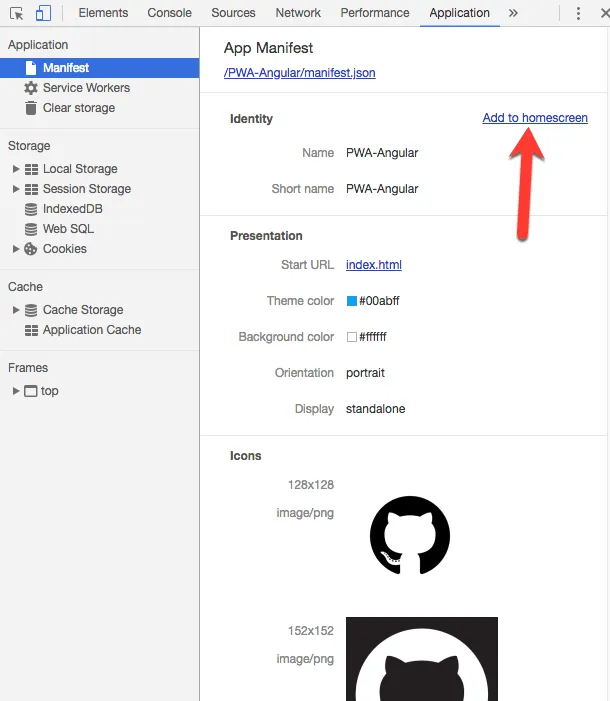This screenshot has width=610, height=701.
Task: Click the blue theme color swatch
Action: tap(352, 301)
